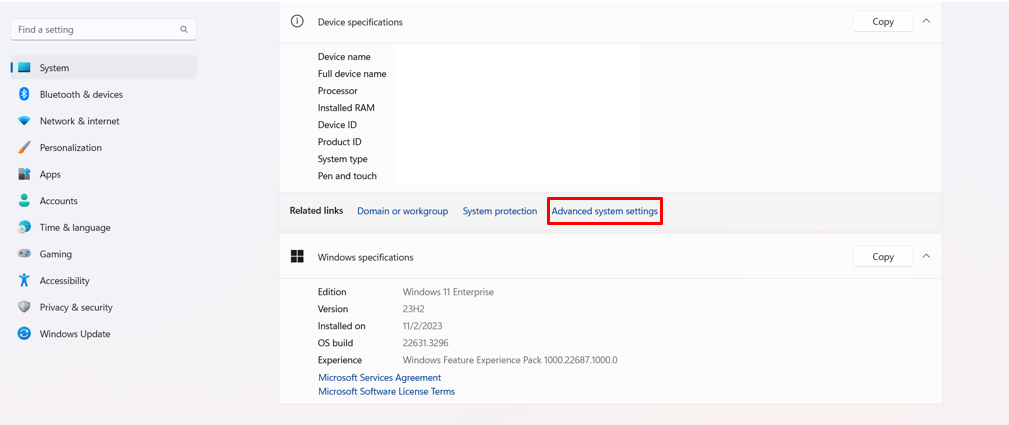The height and width of the screenshot is (425, 1009).
Task: Click the Installed RAM label
Action: pos(346,108)
